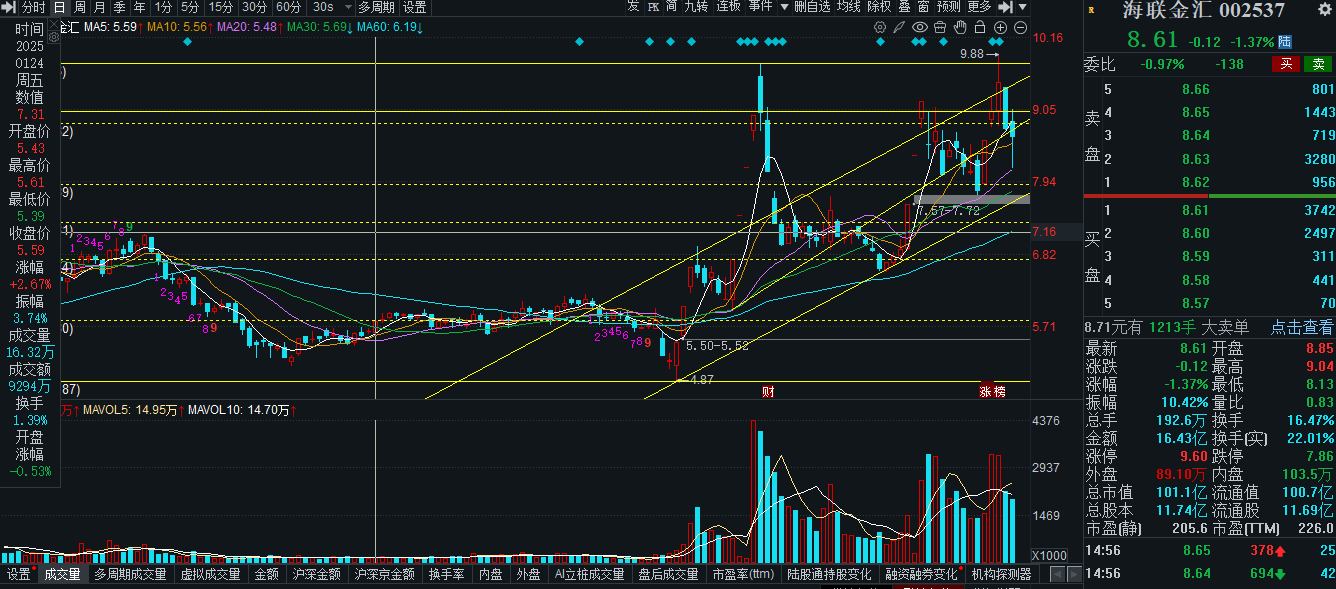
Task: Select 日 daily period
Action: 59,7
